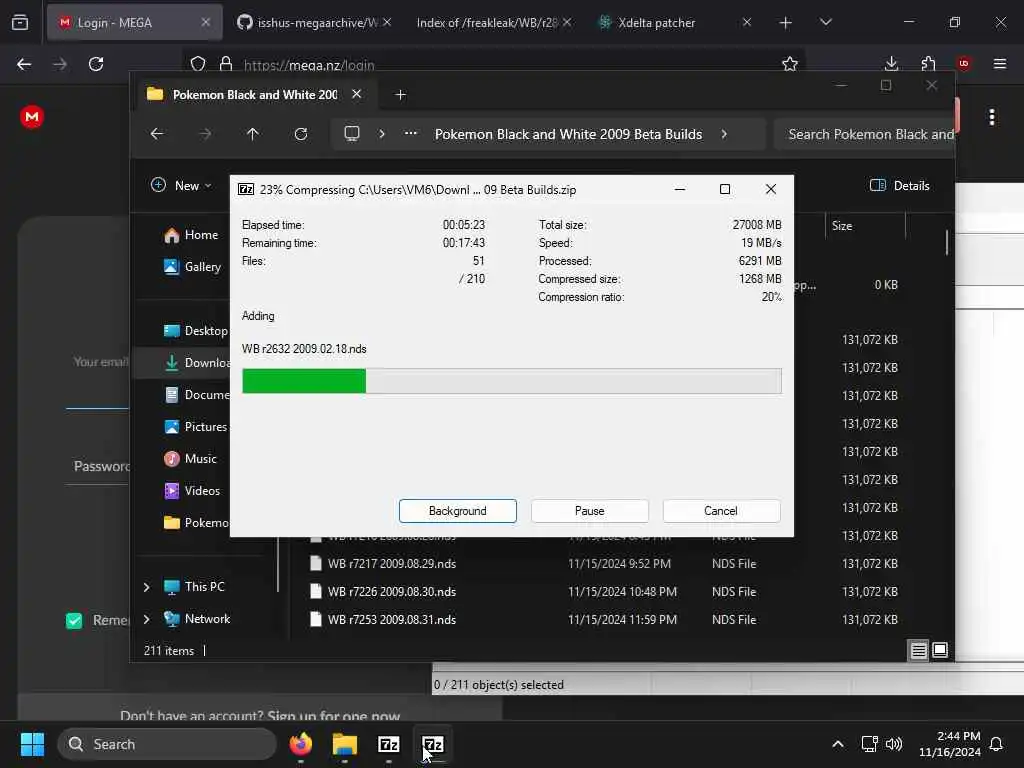
Task: Expand the This PC tree node
Action: coord(146,587)
